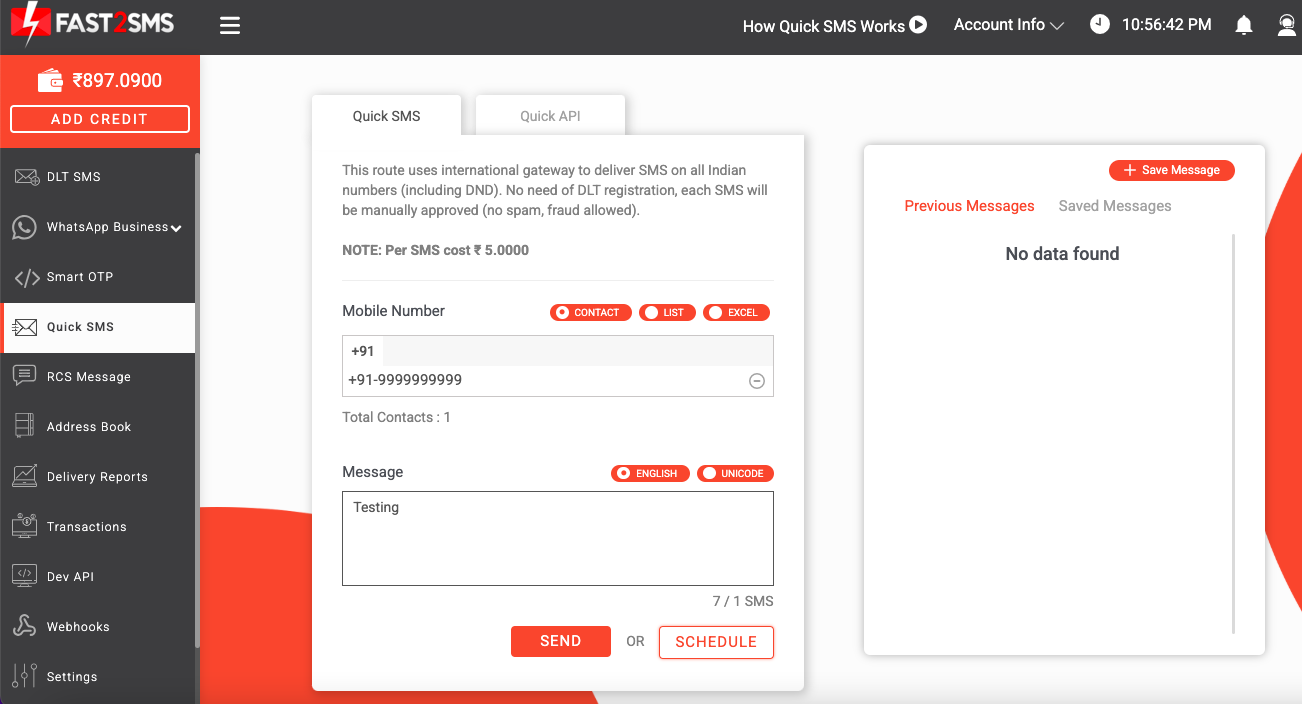Click the mobile number input field
Image resolution: width=1302 pixels, height=704 pixels.
tap(577, 351)
